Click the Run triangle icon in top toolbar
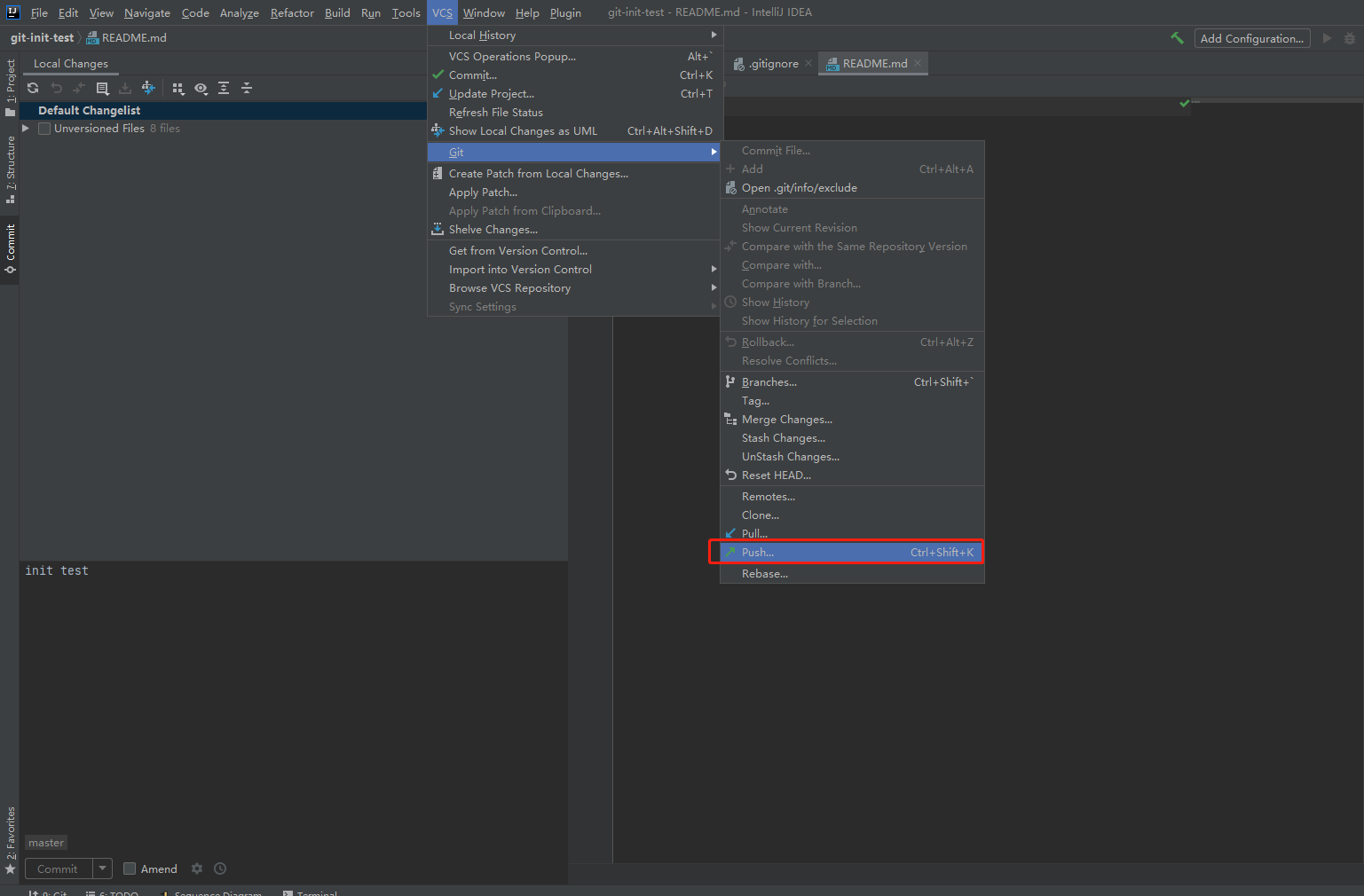 (1327, 38)
